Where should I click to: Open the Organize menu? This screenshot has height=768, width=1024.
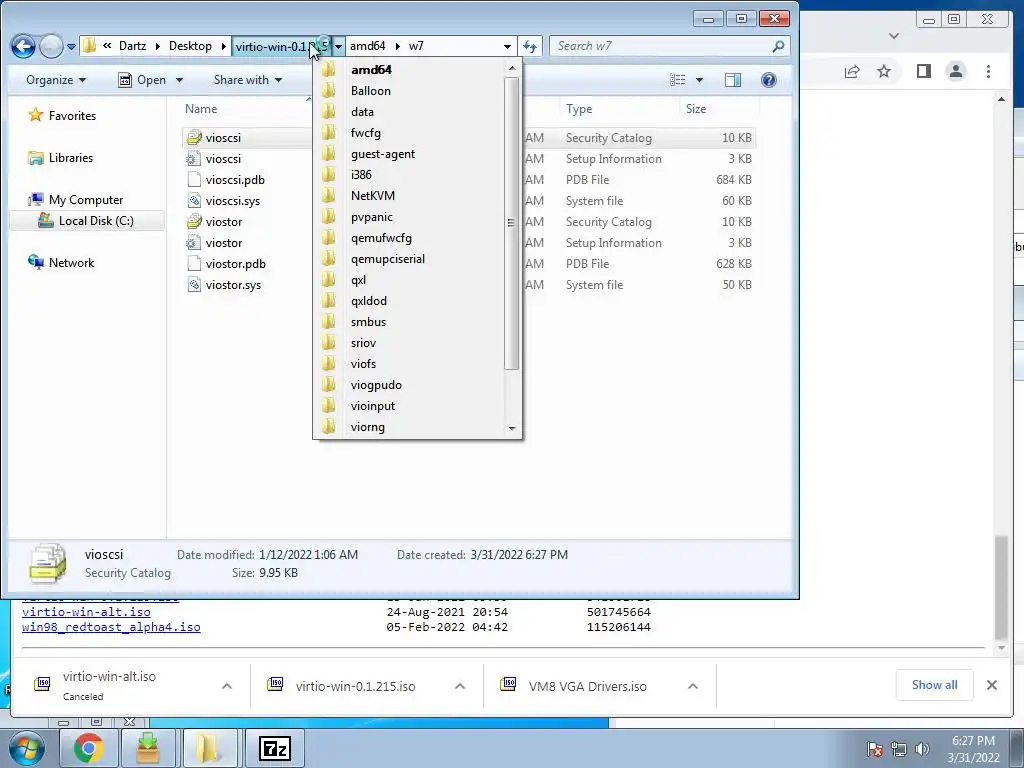pyautogui.click(x=56, y=80)
